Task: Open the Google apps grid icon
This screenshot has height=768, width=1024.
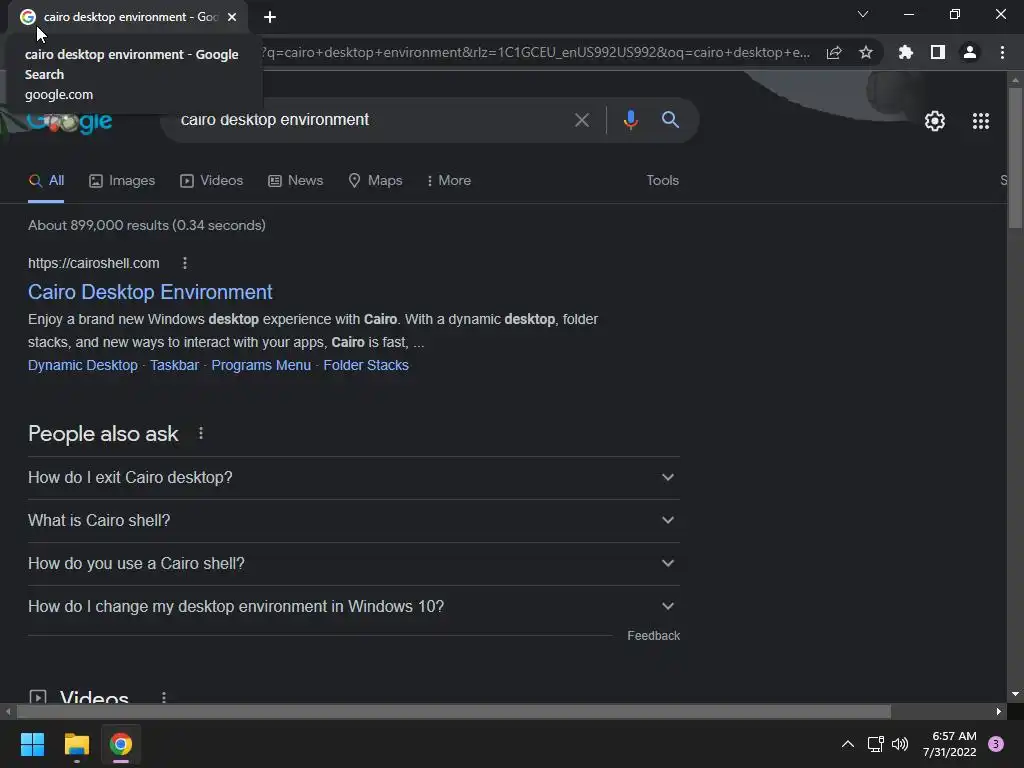Action: (x=981, y=121)
